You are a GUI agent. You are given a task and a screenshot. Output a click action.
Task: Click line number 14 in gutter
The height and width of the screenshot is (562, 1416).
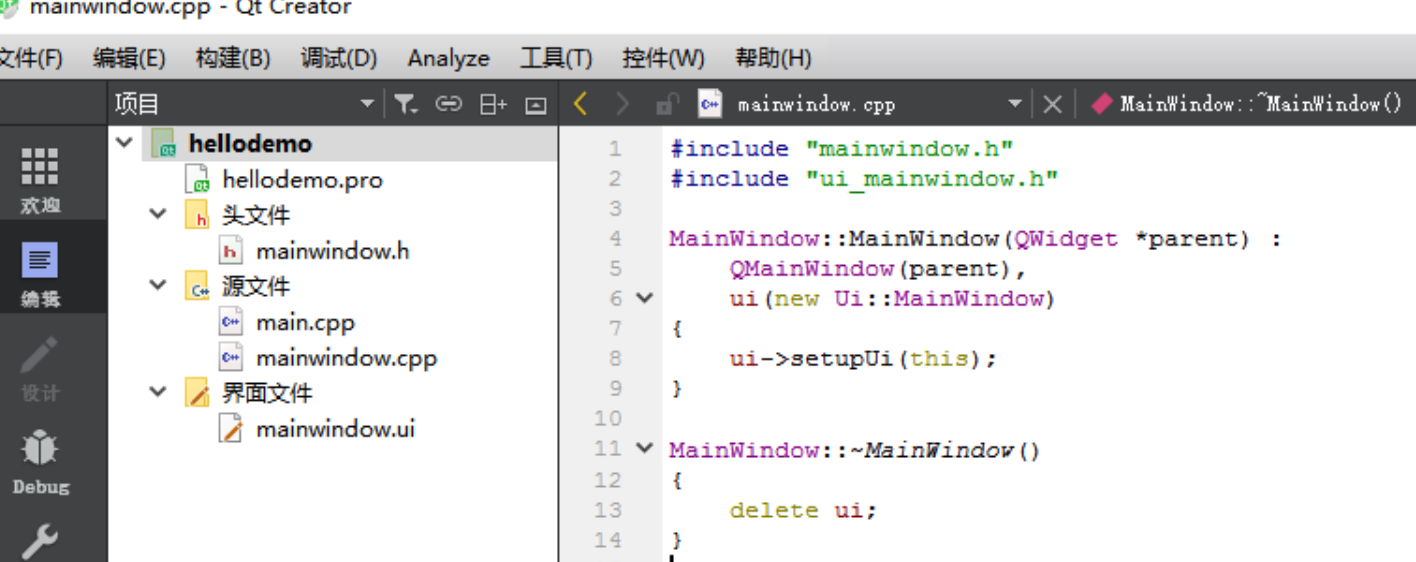click(x=608, y=540)
